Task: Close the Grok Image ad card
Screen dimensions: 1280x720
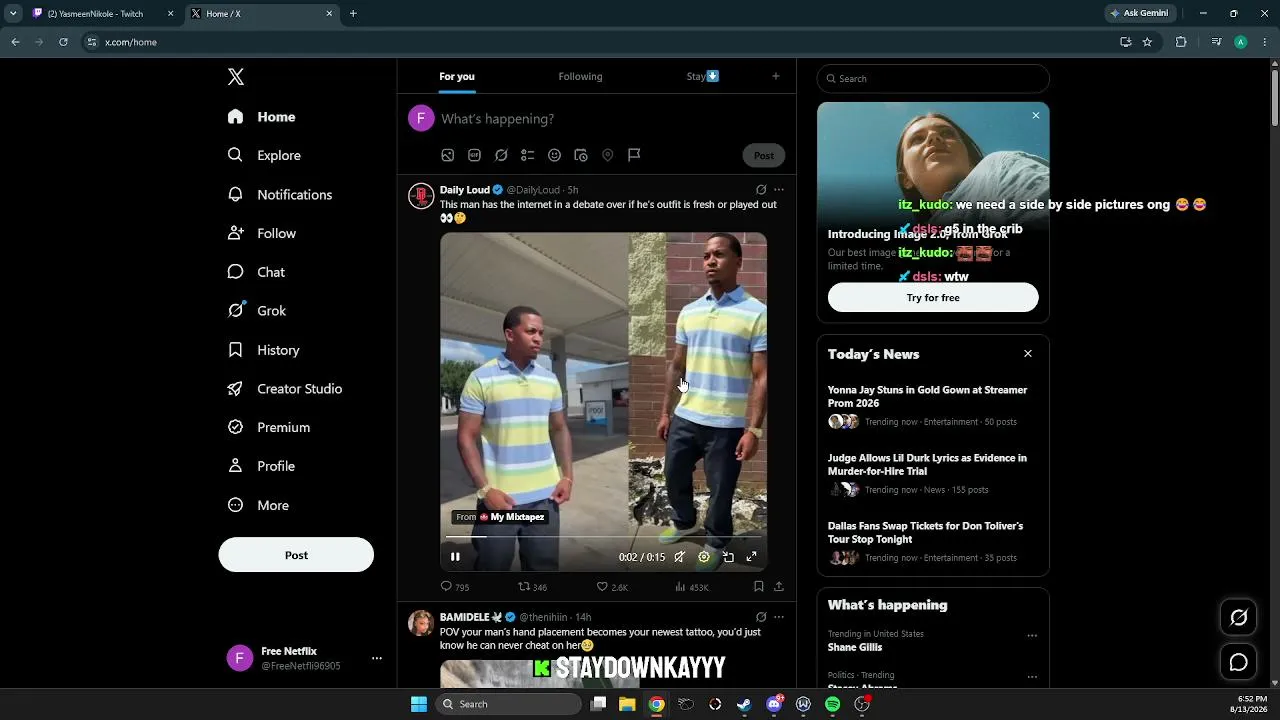Action: coord(1036,116)
